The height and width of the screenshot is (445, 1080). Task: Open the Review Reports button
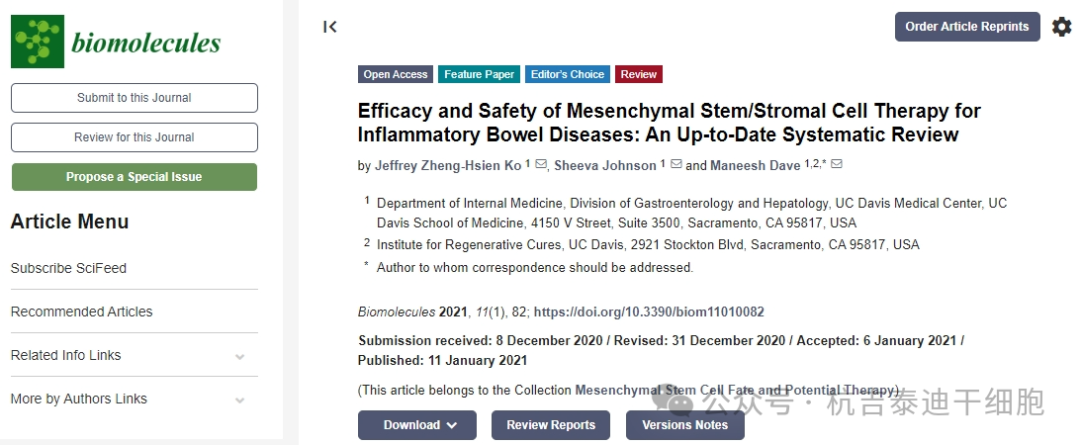coord(551,425)
